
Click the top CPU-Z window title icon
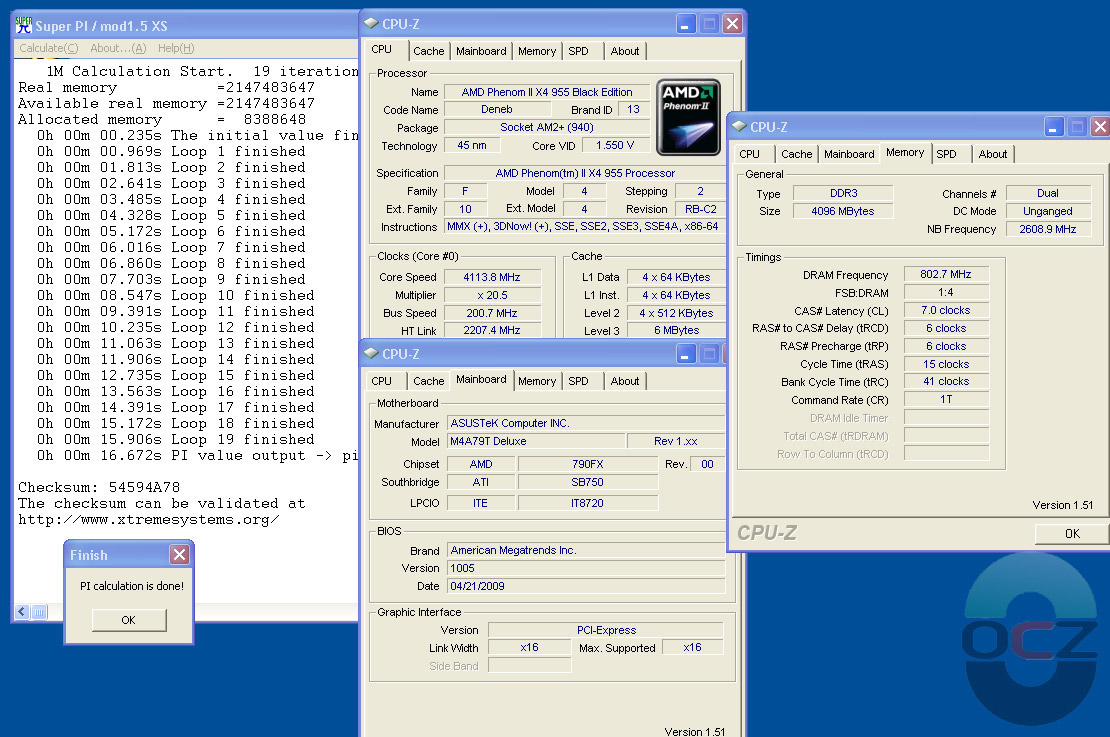pyautogui.click(x=371, y=23)
